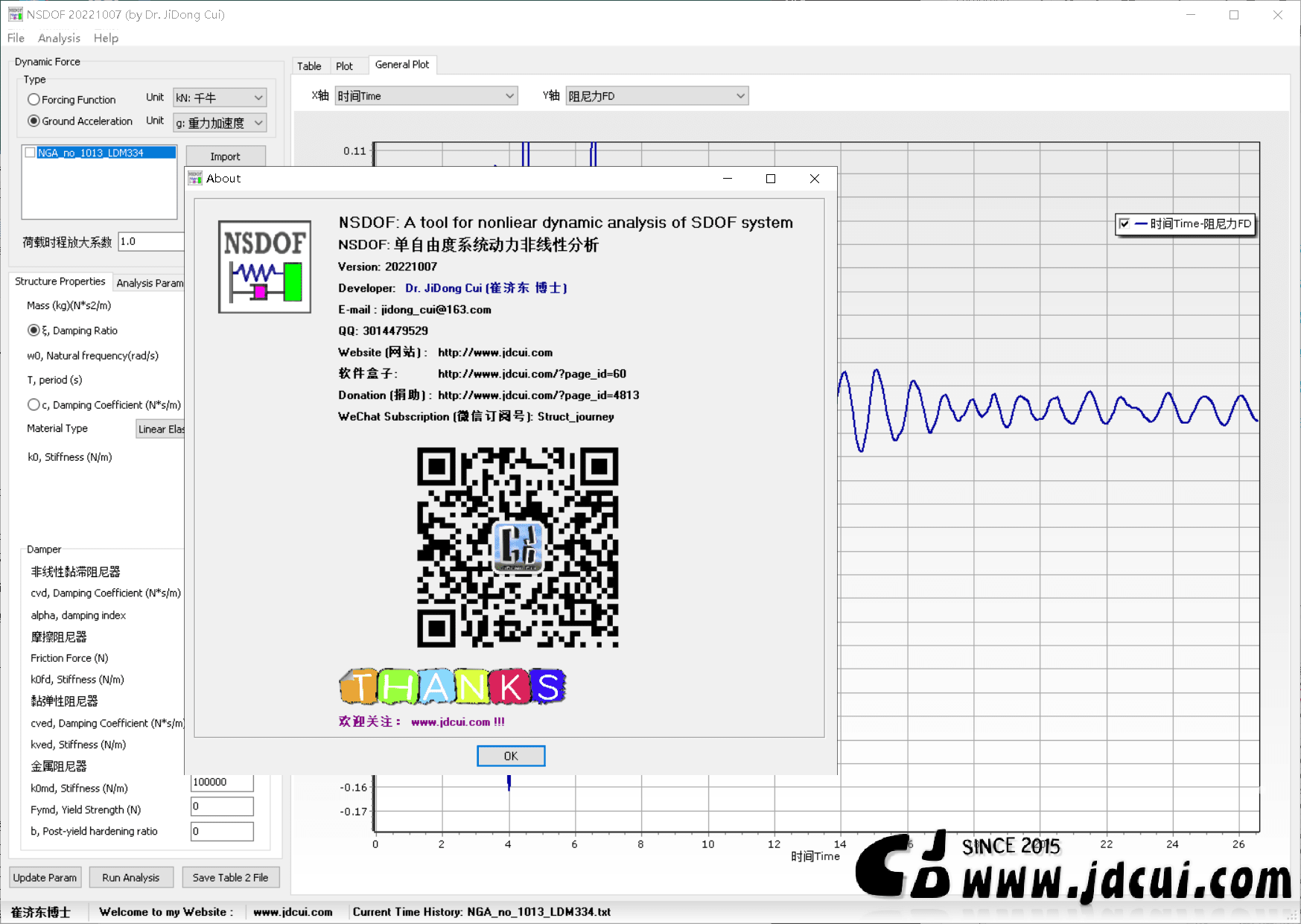Select the ξ Damping Ratio radio button
Image resolution: width=1301 pixels, height=924 pixels.
(x=72, y=331)
